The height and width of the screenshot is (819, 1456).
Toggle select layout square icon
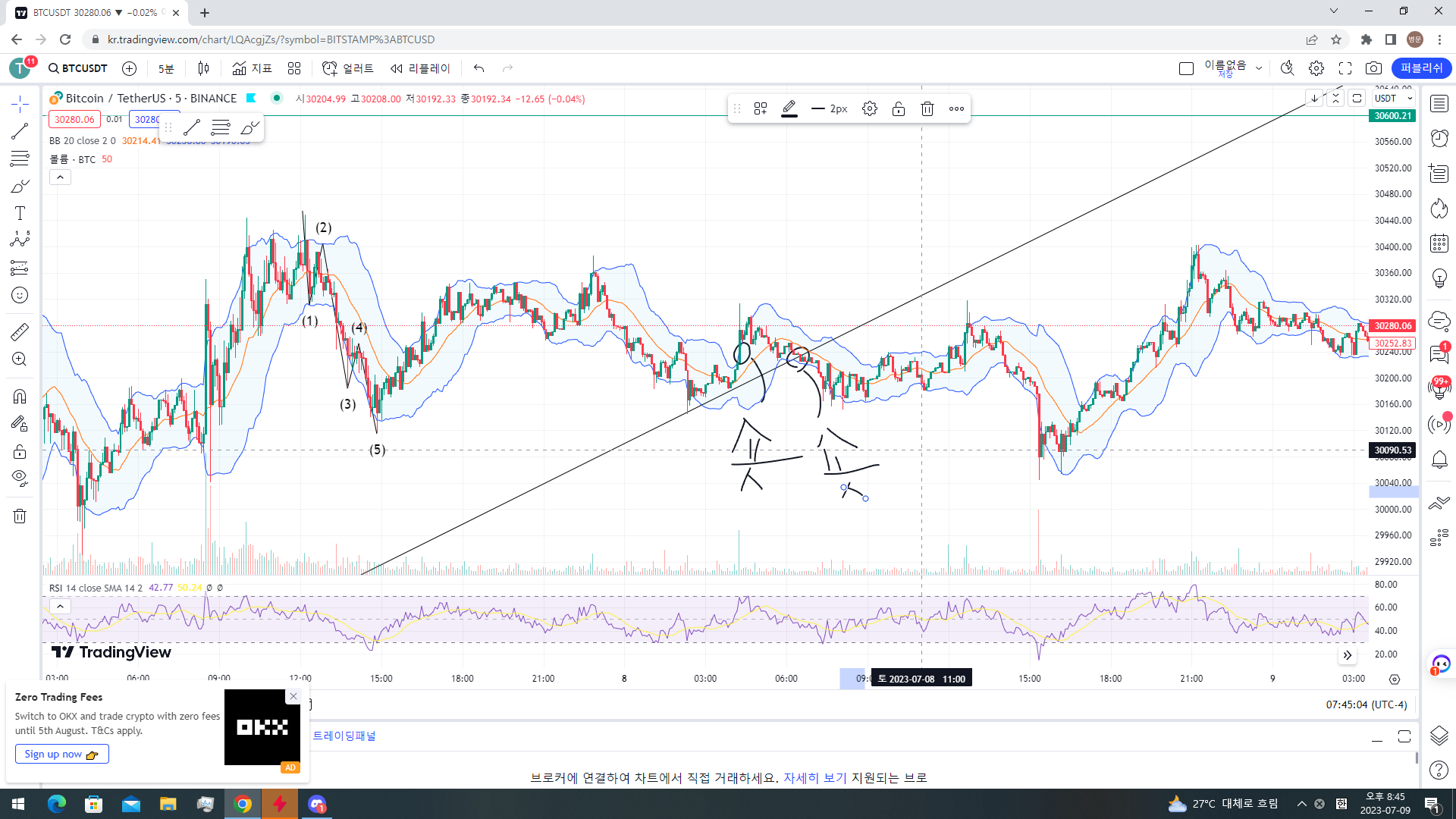(x=1187, y=68)
